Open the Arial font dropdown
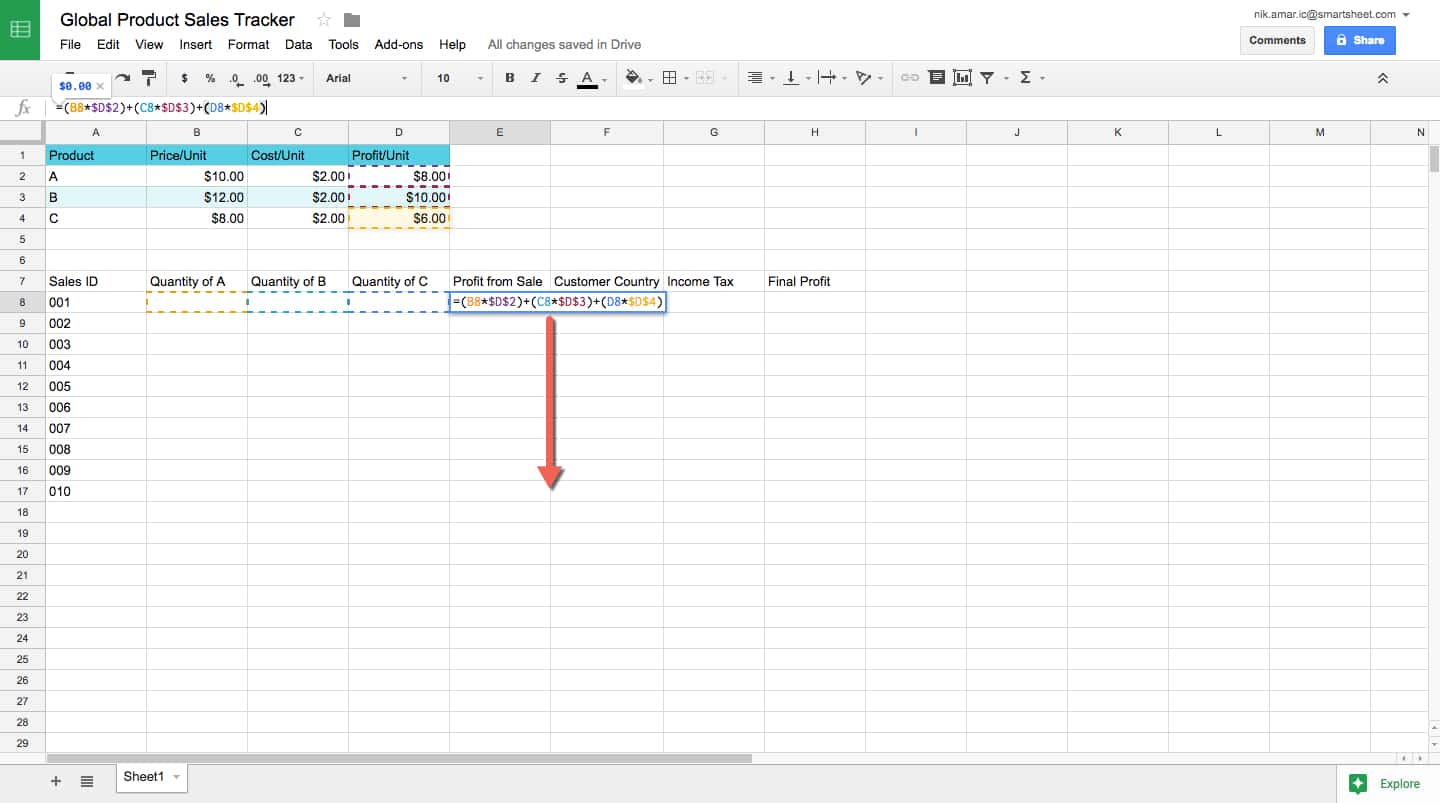 366,78
